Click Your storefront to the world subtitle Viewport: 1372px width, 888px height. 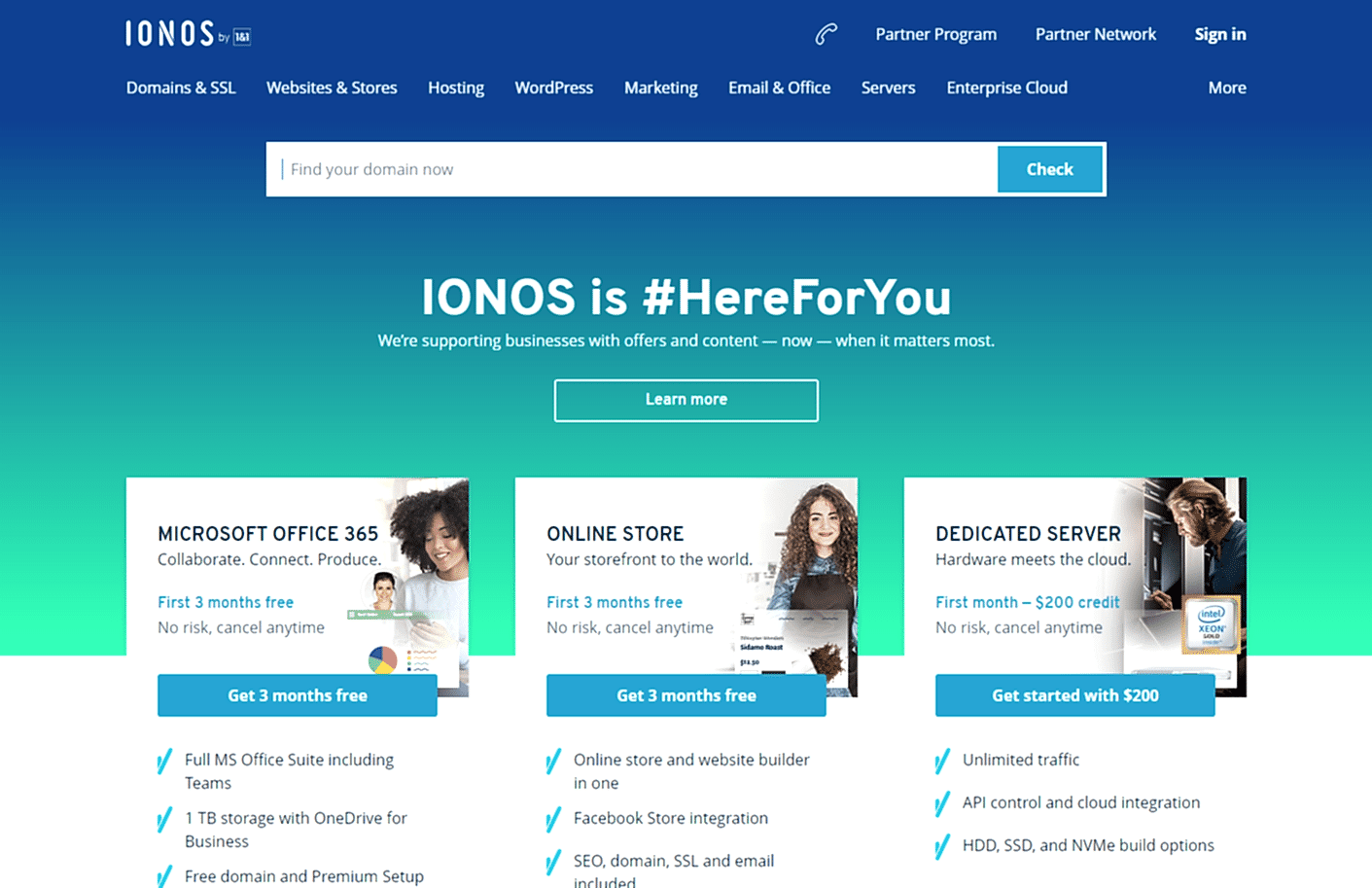pyautogui.click(x=650, y=559)
